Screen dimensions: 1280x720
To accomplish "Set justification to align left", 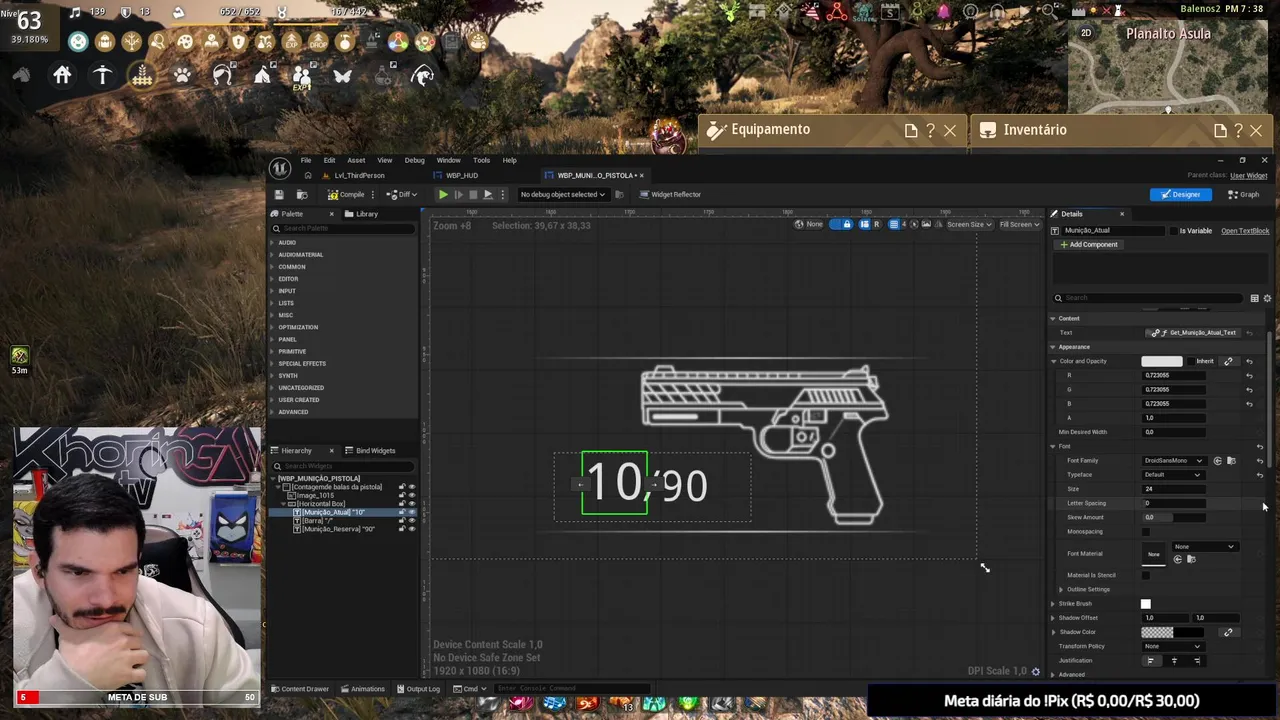I will [x=1151, y=661].
